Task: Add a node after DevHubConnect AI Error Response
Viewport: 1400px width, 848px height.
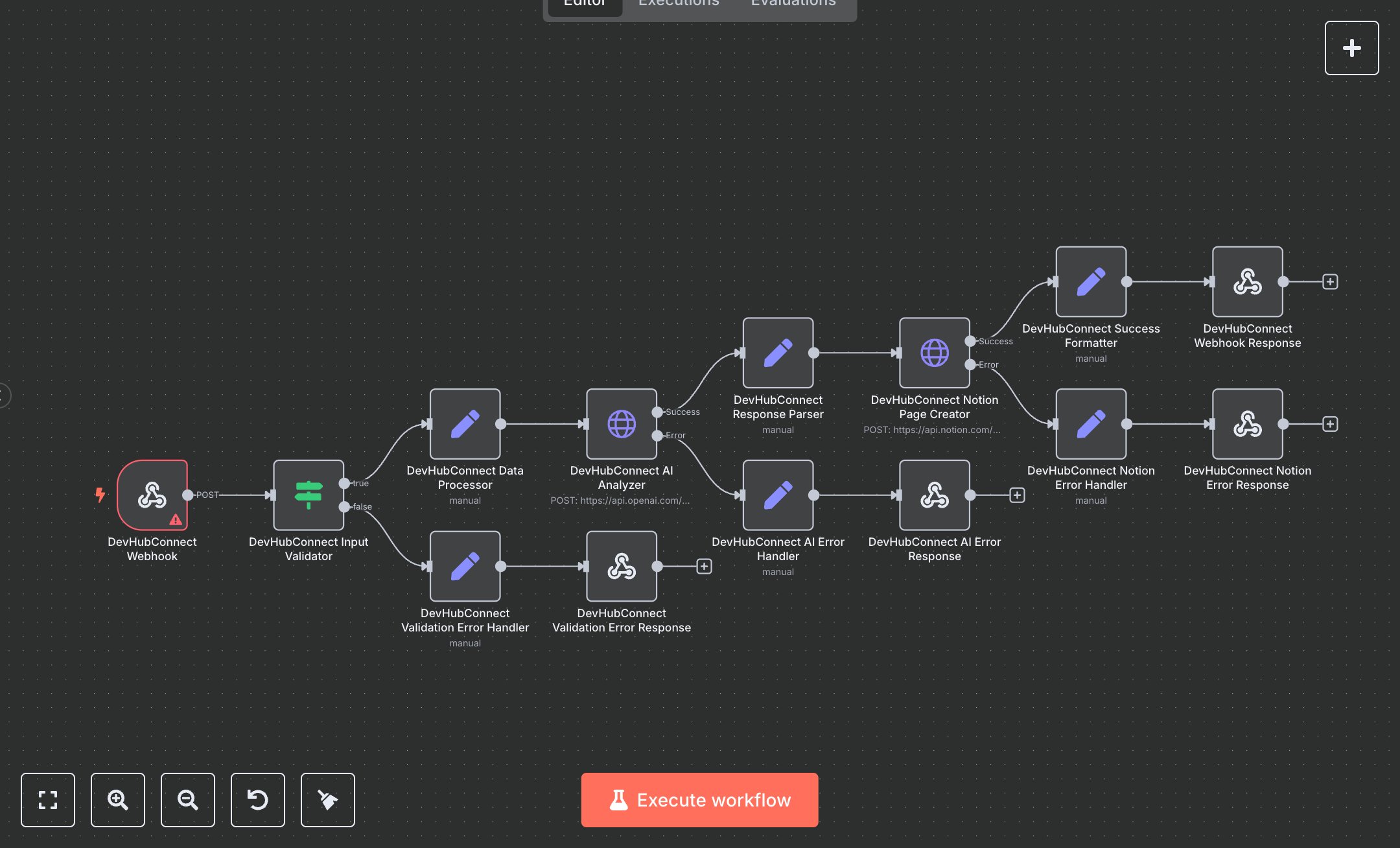Action: click(x=1017, y=495)
